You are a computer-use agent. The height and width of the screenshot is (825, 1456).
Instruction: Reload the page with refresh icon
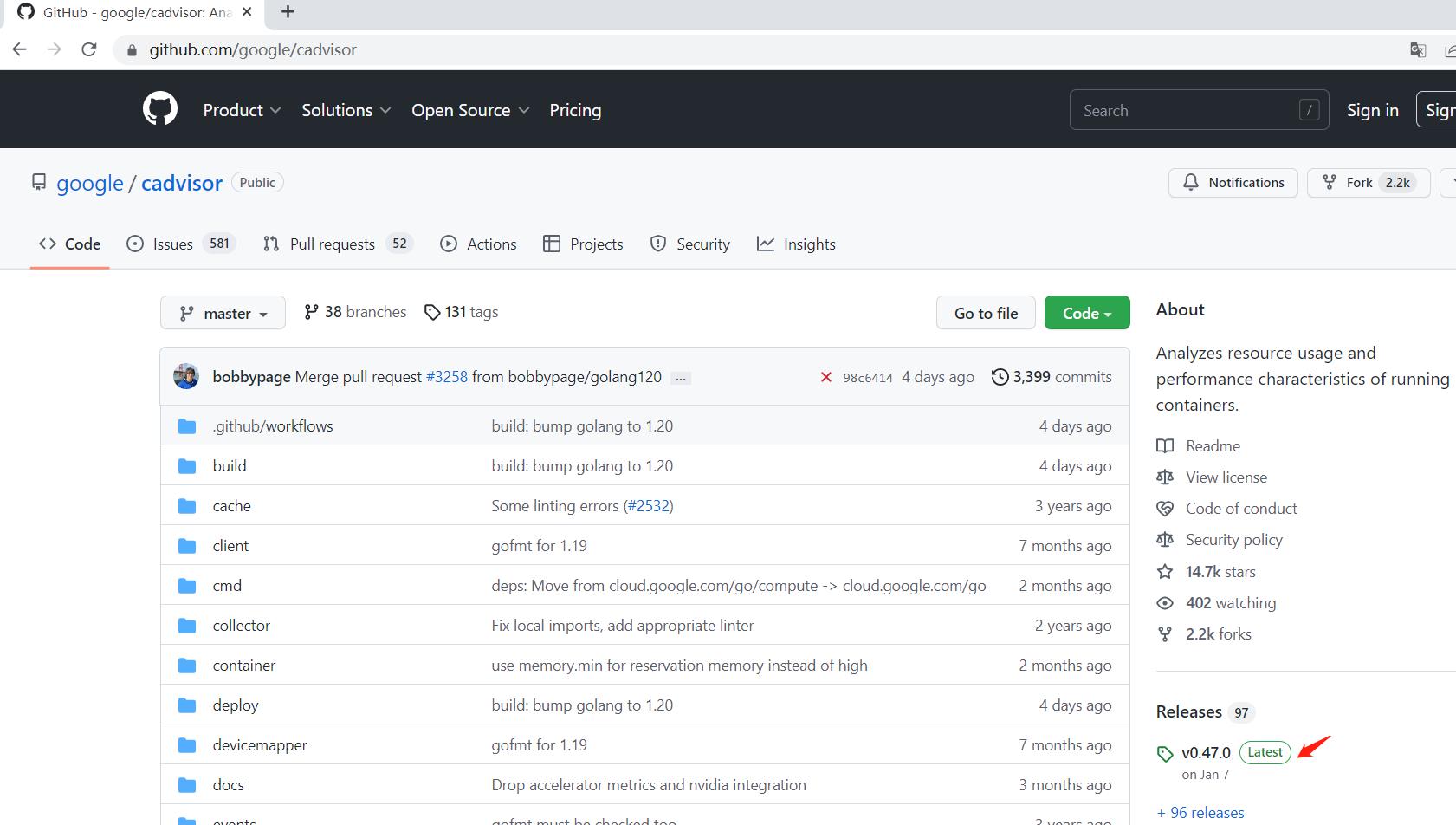(x=88, y=49)
